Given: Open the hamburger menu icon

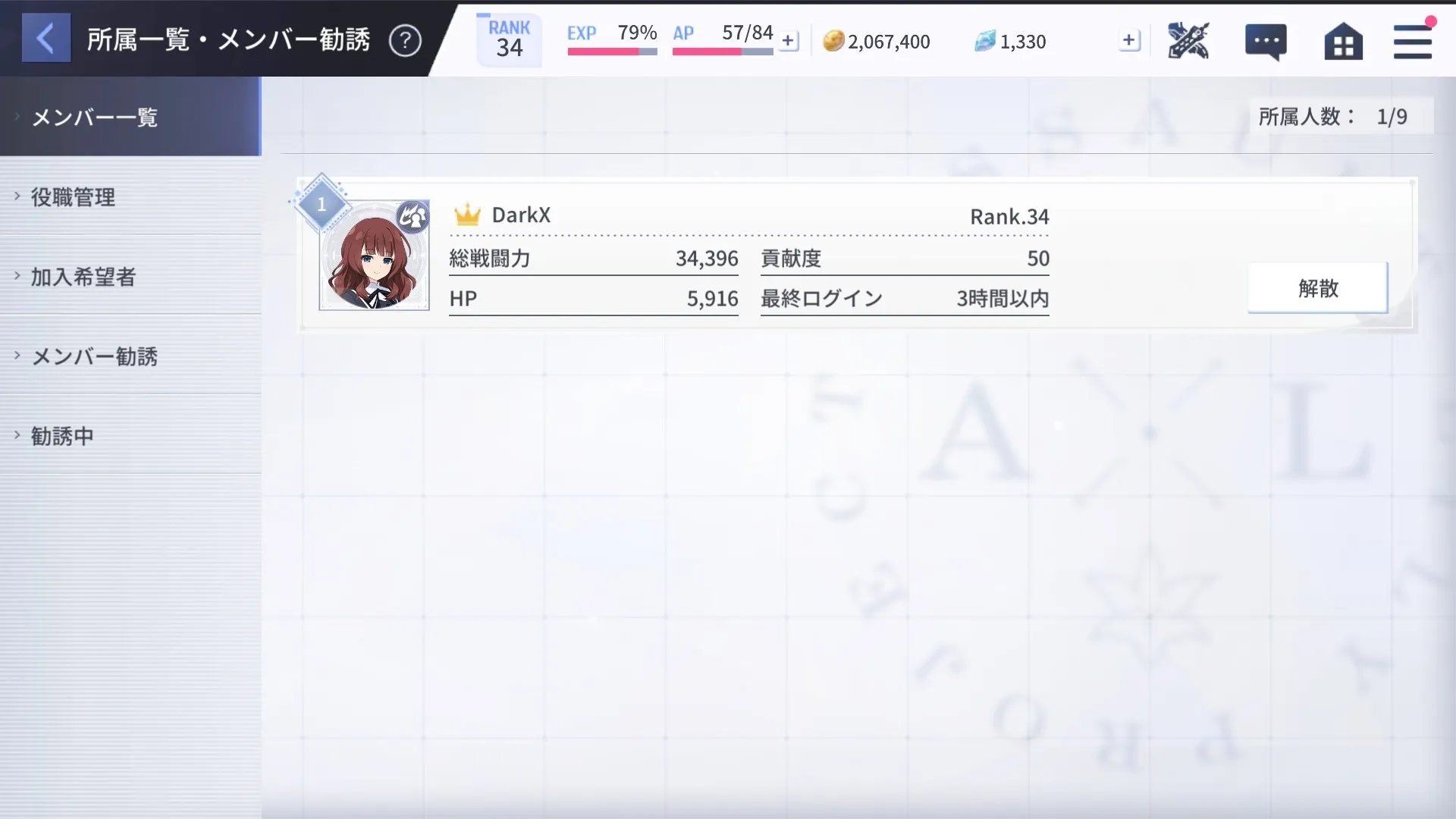Looking at the screenshot, I should (x=1412, y=41).
